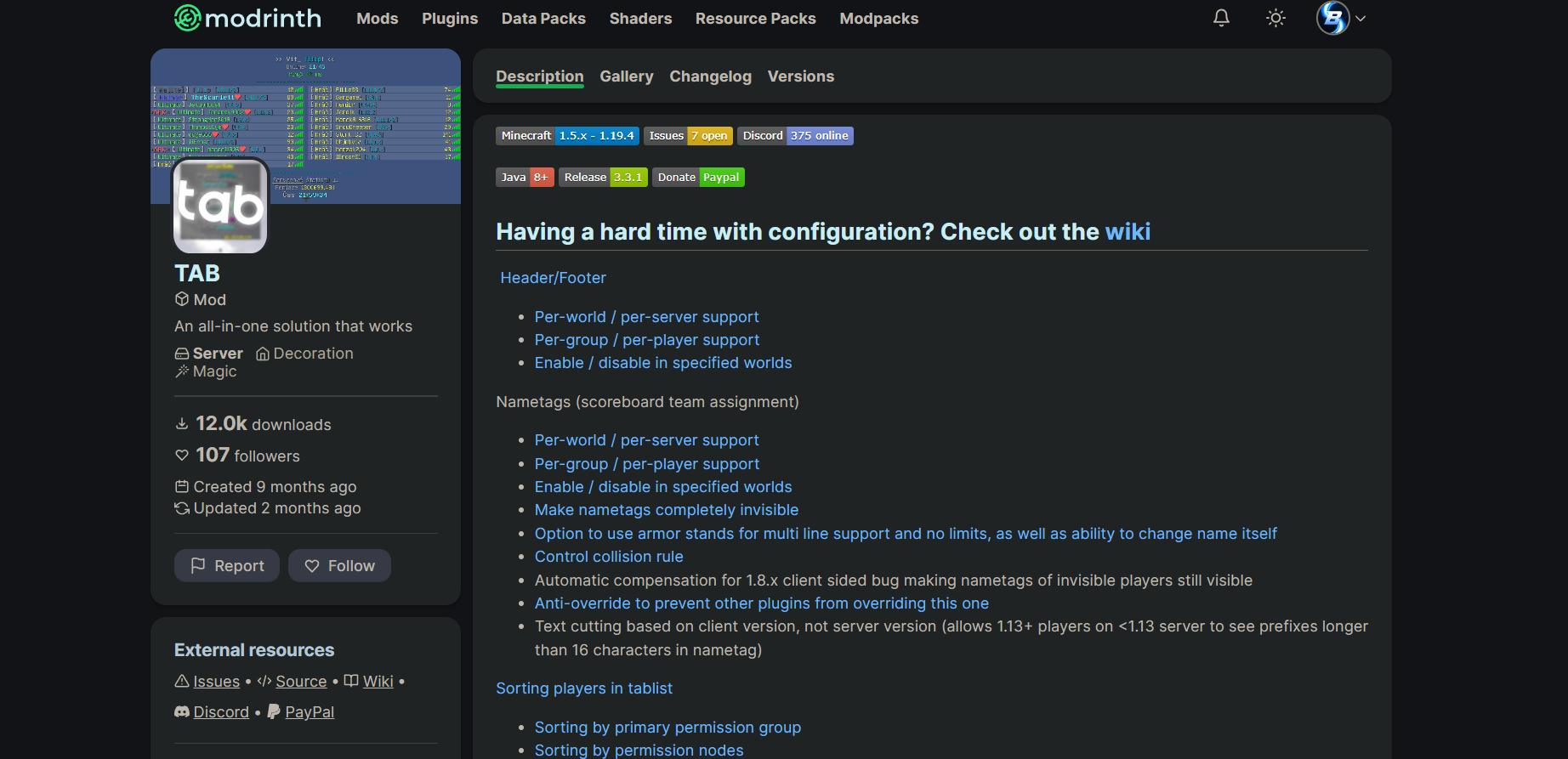Click the Modrinth logo icon
Screen dimensions: 1568x759
pyautogui.click(x=187, y=18)
